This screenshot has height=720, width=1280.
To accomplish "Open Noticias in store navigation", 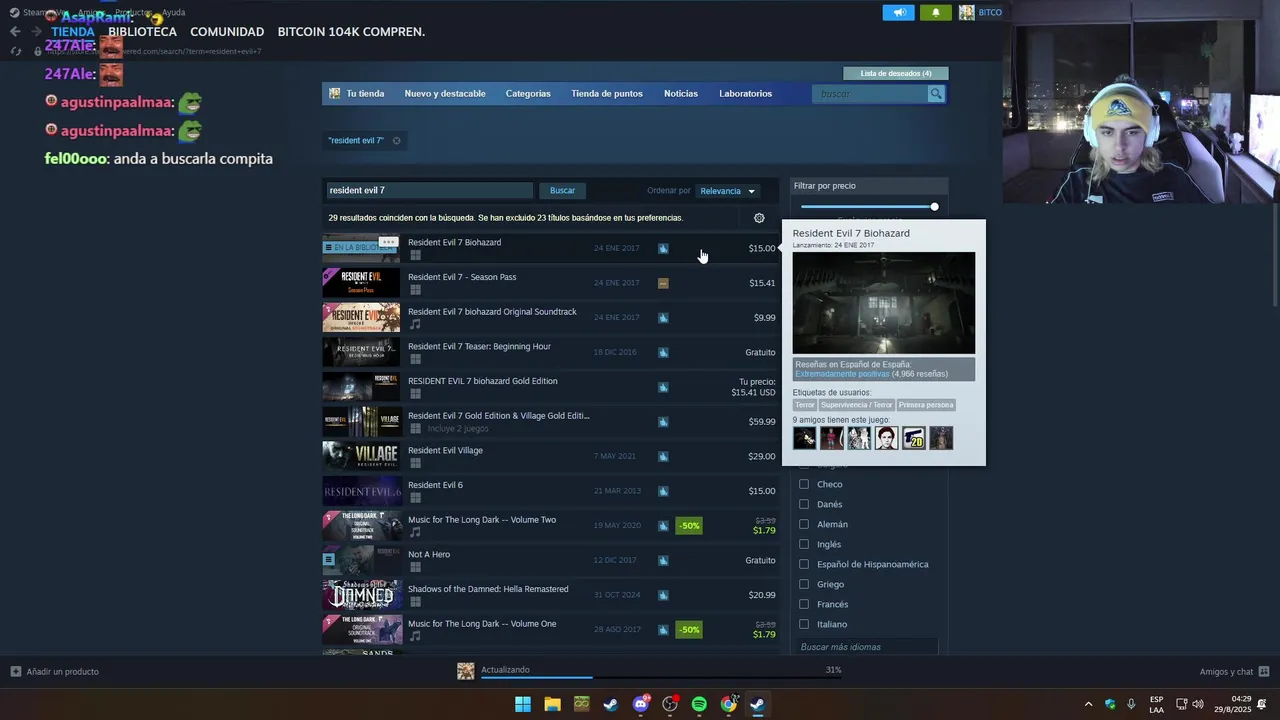I will pyautogui.click(x=681, y=94).
